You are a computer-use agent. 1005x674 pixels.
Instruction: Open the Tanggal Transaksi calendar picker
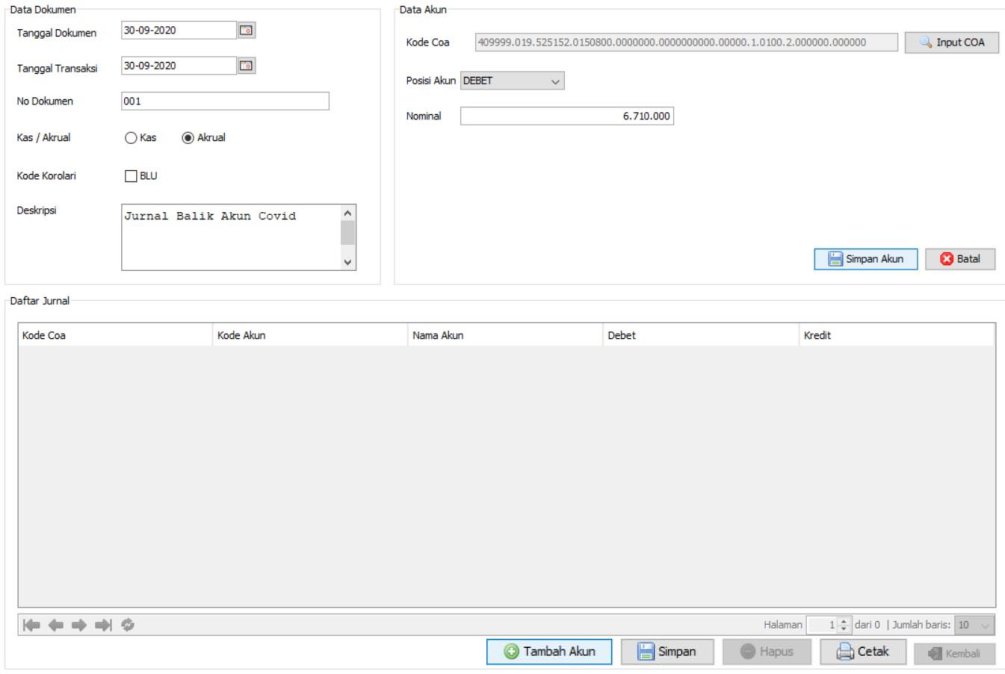click(x=246, y=66)
